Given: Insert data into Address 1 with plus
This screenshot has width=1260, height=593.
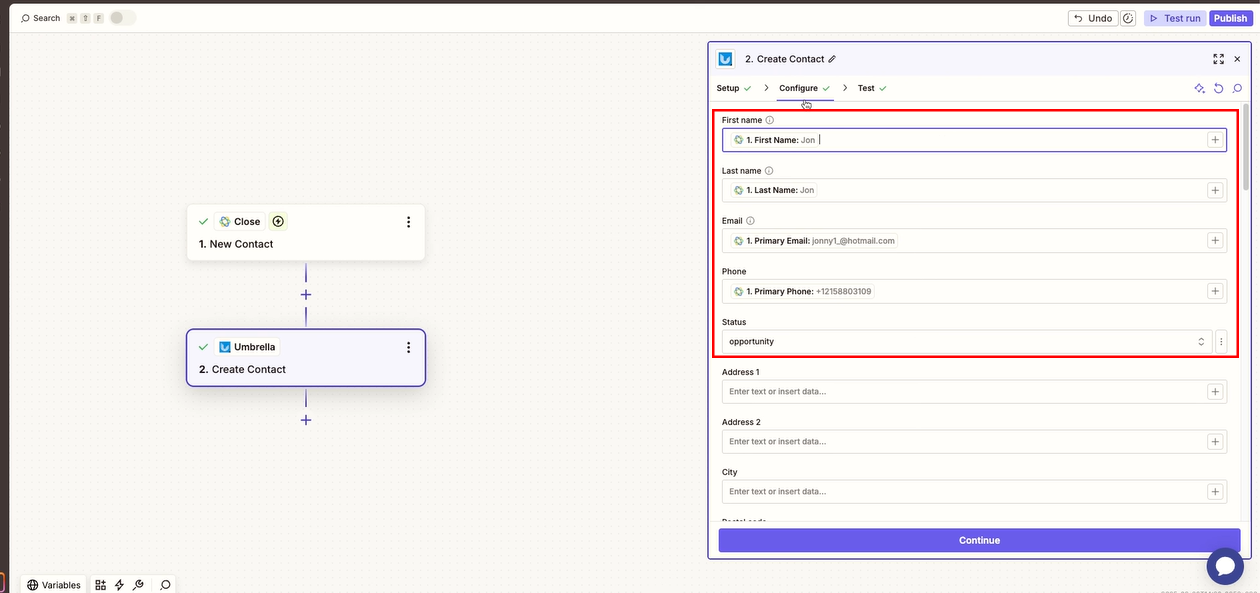Looking at the screenshot, I should pyautogui.click(x=1215, y=392).
